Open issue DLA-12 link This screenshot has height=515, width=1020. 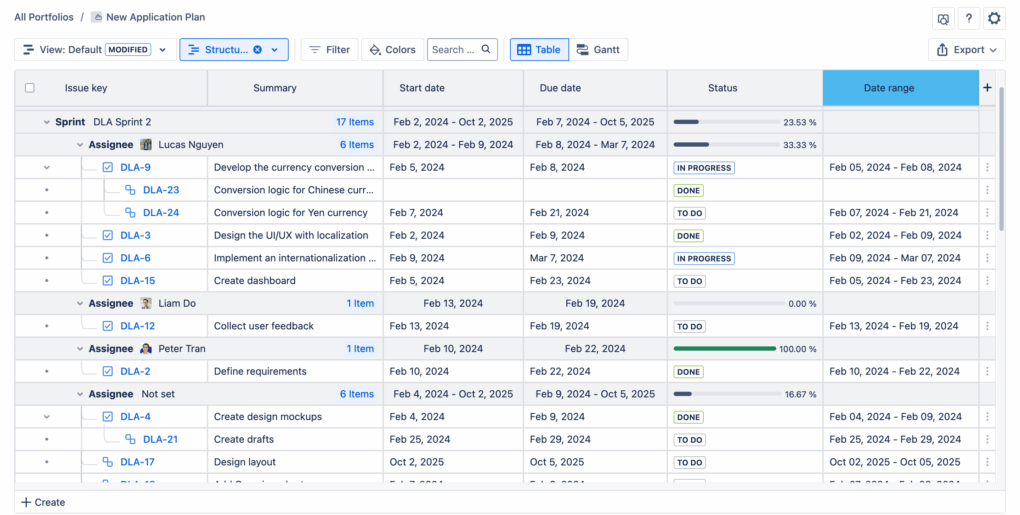click(x=138, y=326)
